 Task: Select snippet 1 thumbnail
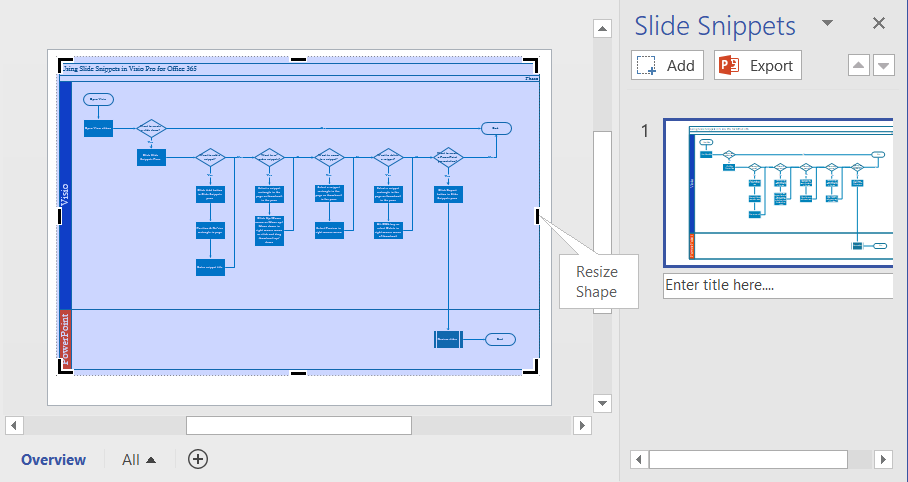click(x=778, y=193)
